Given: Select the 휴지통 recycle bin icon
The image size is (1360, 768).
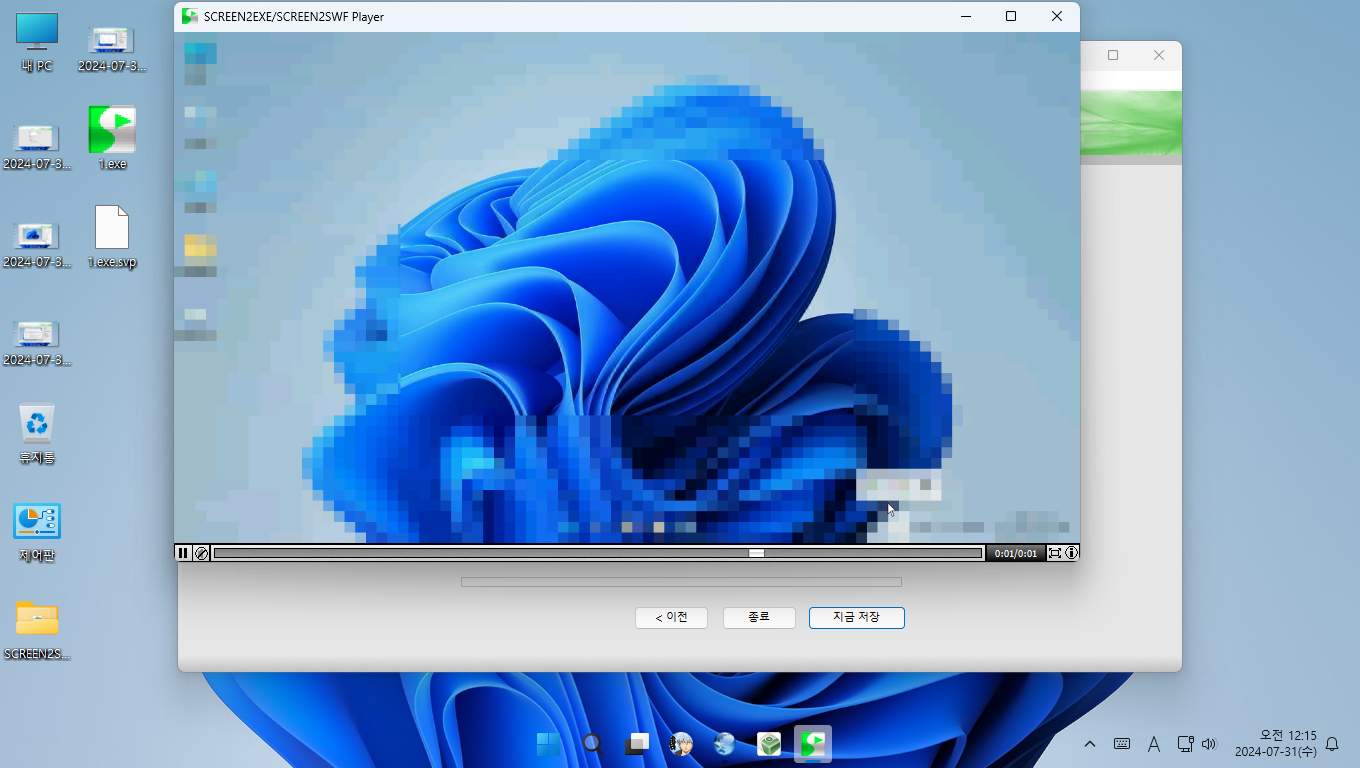Looking at the screenshot, I should tap(37, 433).
